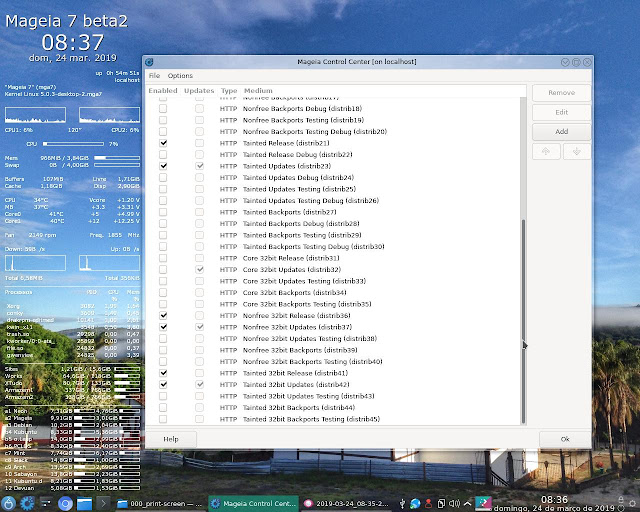Click the Remove button
640x512 pixels.
562,93
